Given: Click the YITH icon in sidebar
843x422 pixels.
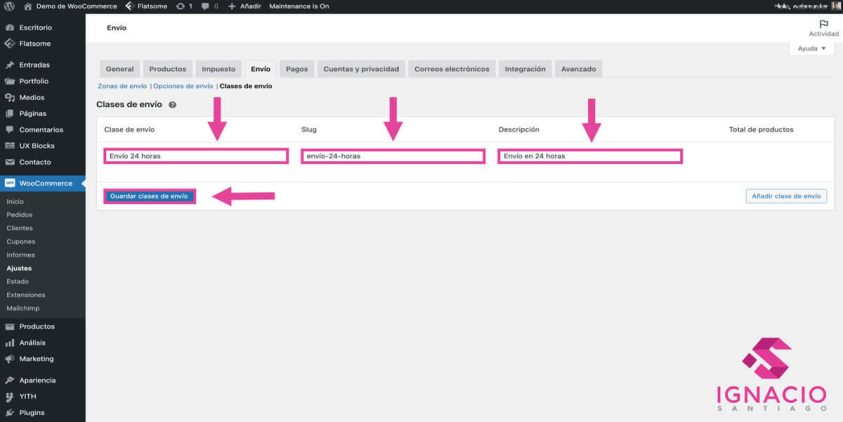Looking at the screenshot, I should [x=10, y=397].
